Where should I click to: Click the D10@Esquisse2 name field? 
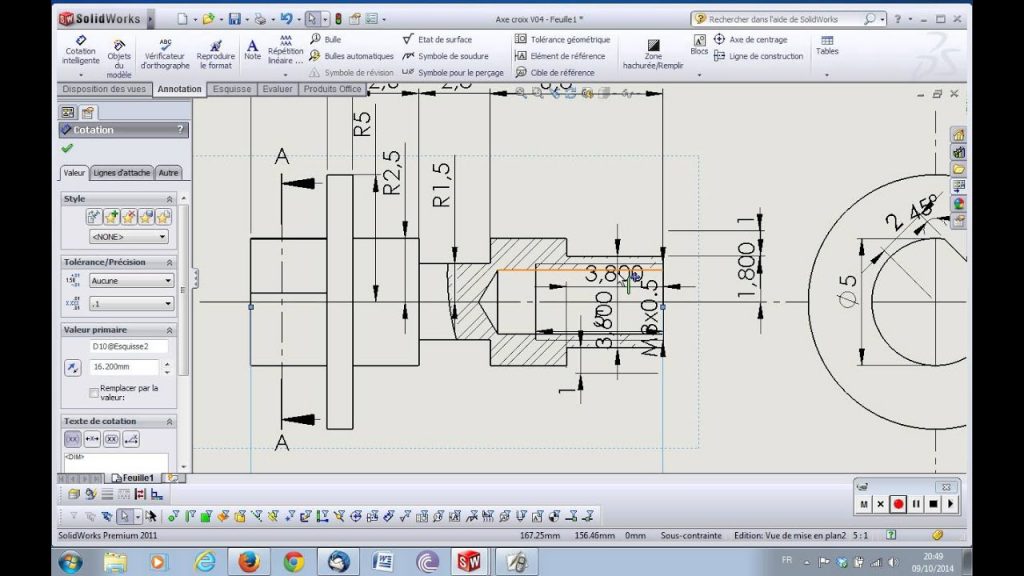pyautogui.click(x=129, y=346)
